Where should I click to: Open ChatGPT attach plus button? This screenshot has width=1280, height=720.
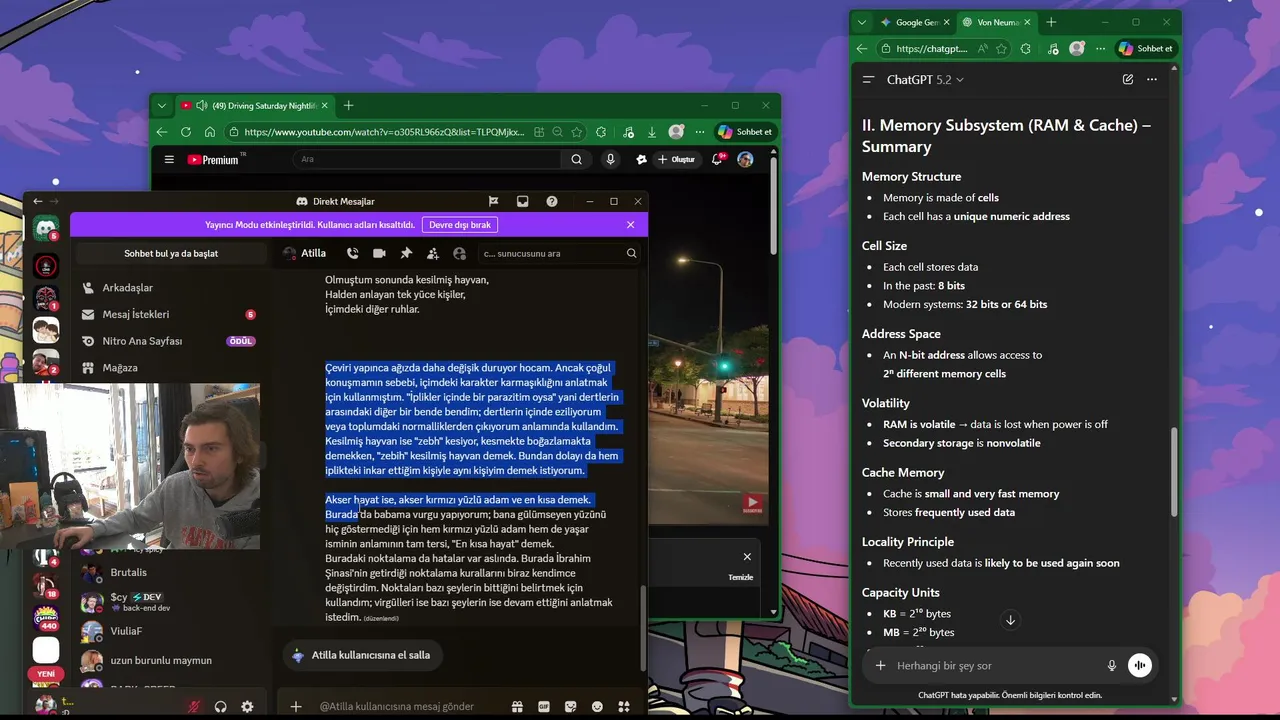880,665
